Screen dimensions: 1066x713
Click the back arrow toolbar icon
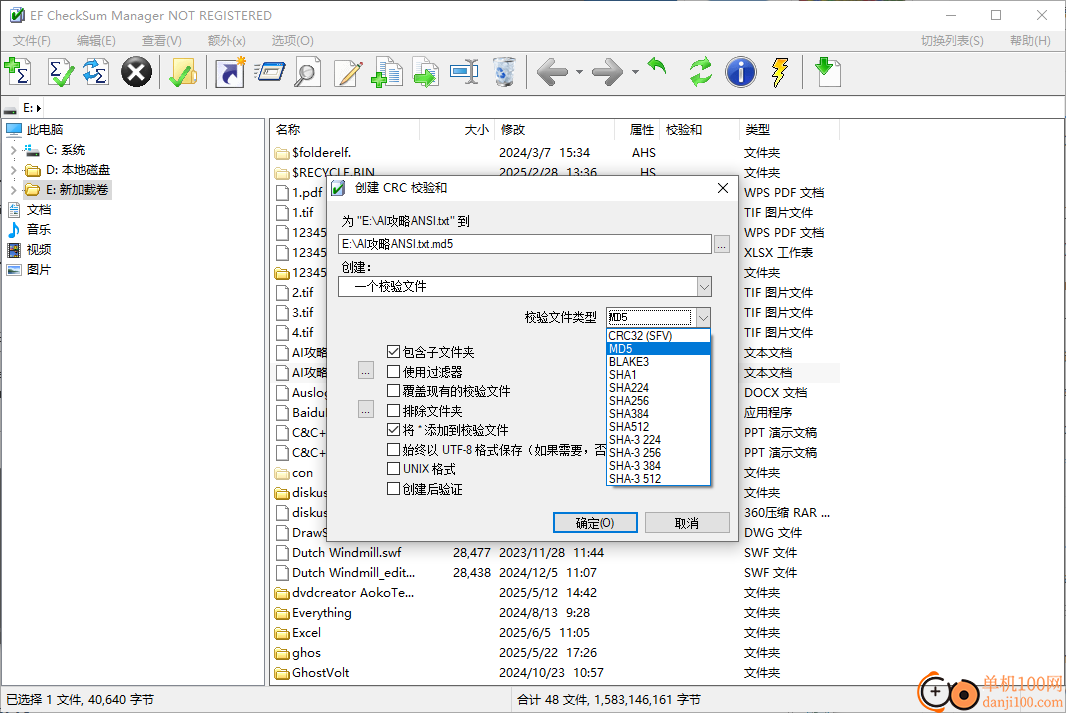(x=553, y=72)
